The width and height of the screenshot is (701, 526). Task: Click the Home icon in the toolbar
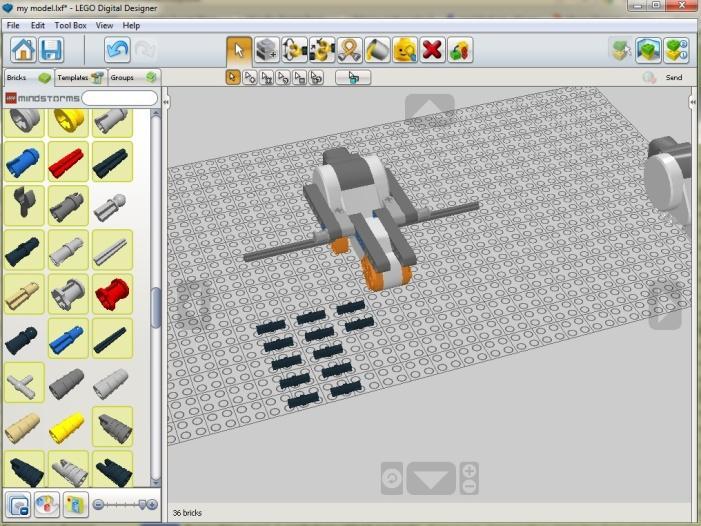point(23,50)
